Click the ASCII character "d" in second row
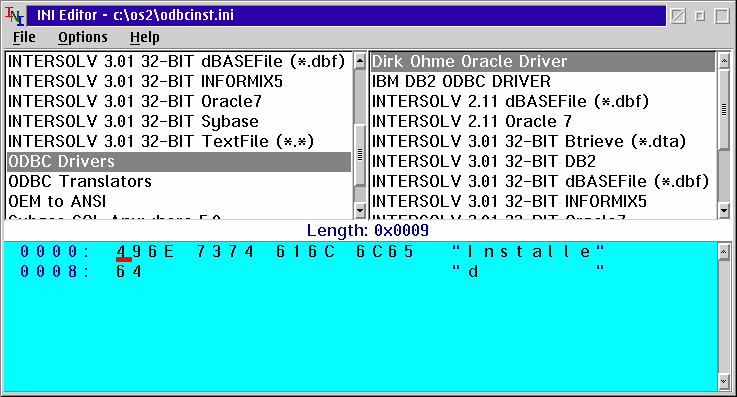This screenshot has height=397, width=737. point(473,272)
